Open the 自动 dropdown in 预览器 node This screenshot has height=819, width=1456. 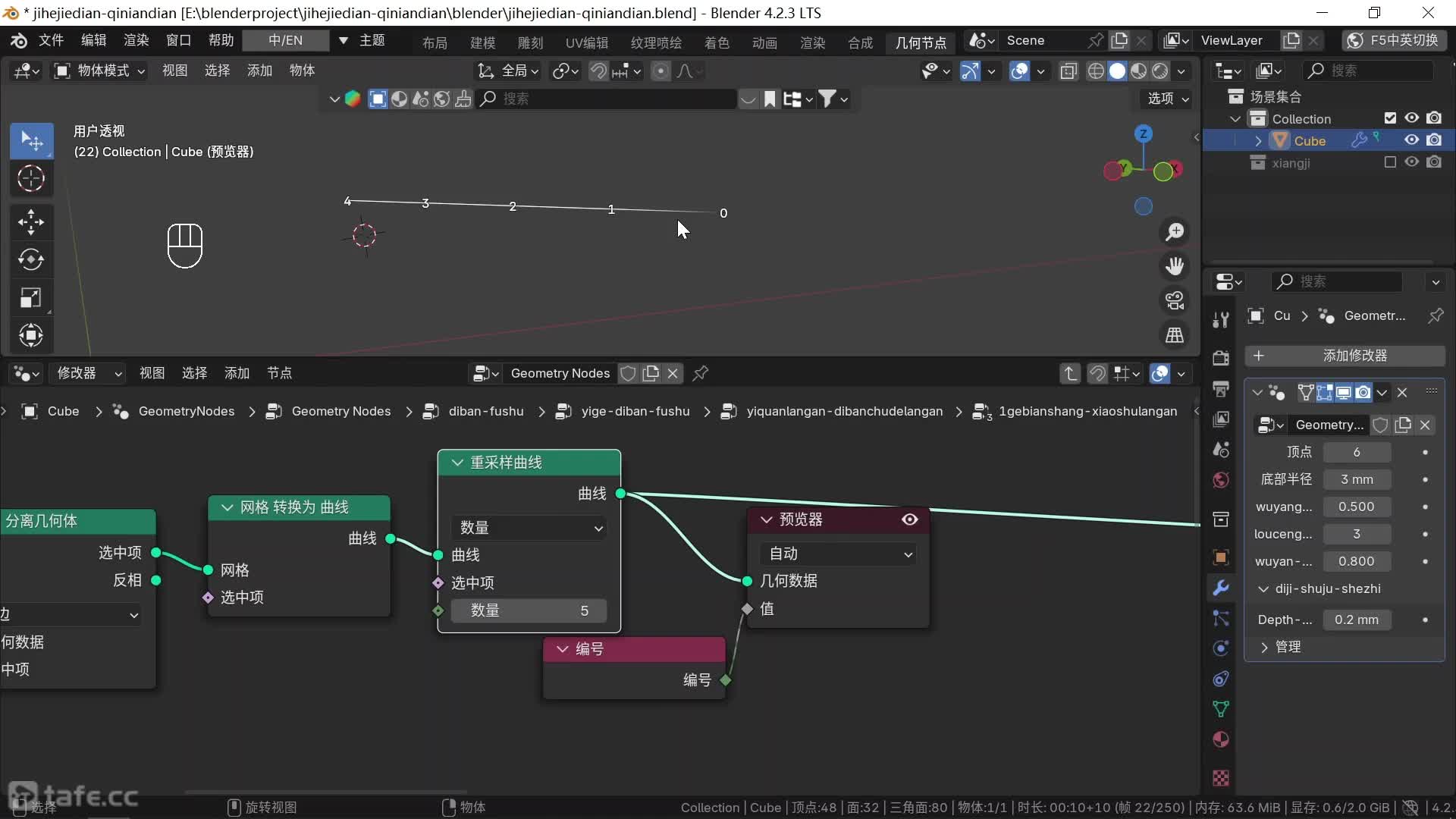tap(839, 554)
